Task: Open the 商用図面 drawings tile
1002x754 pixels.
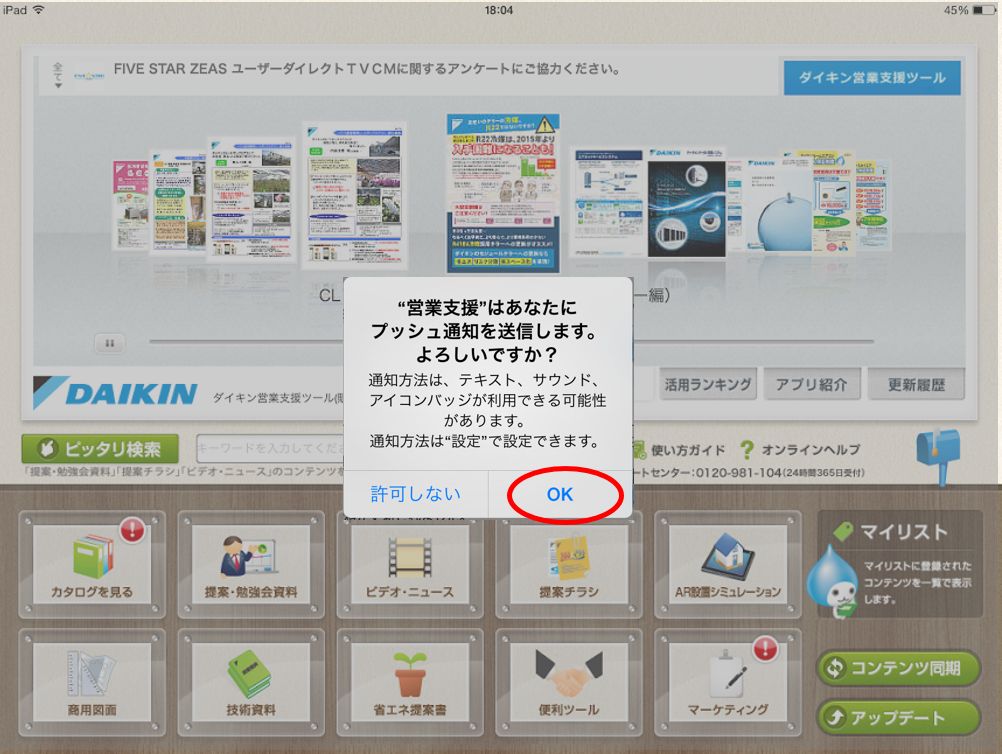Action: coord(92,682)
